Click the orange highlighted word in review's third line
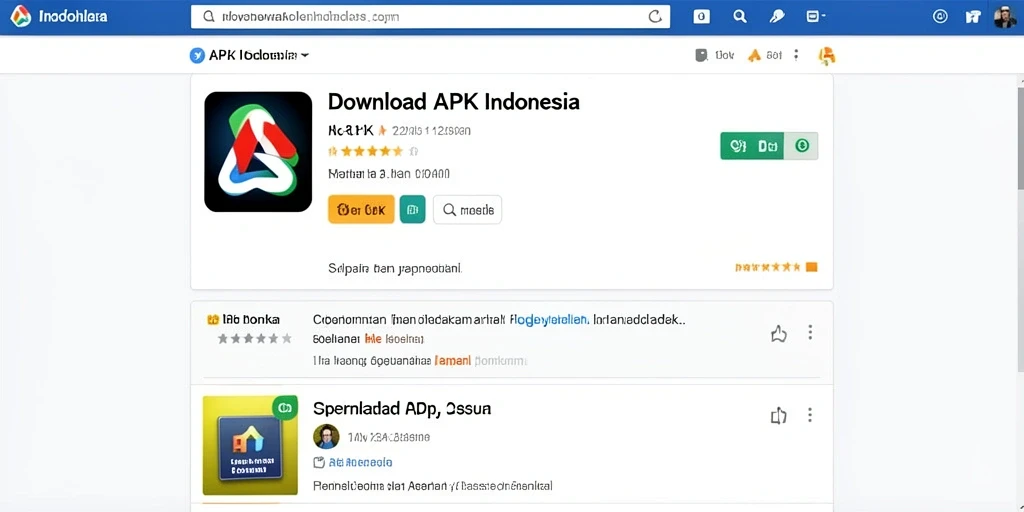This screenshot has width=1024, height=512. pos(451,360)
